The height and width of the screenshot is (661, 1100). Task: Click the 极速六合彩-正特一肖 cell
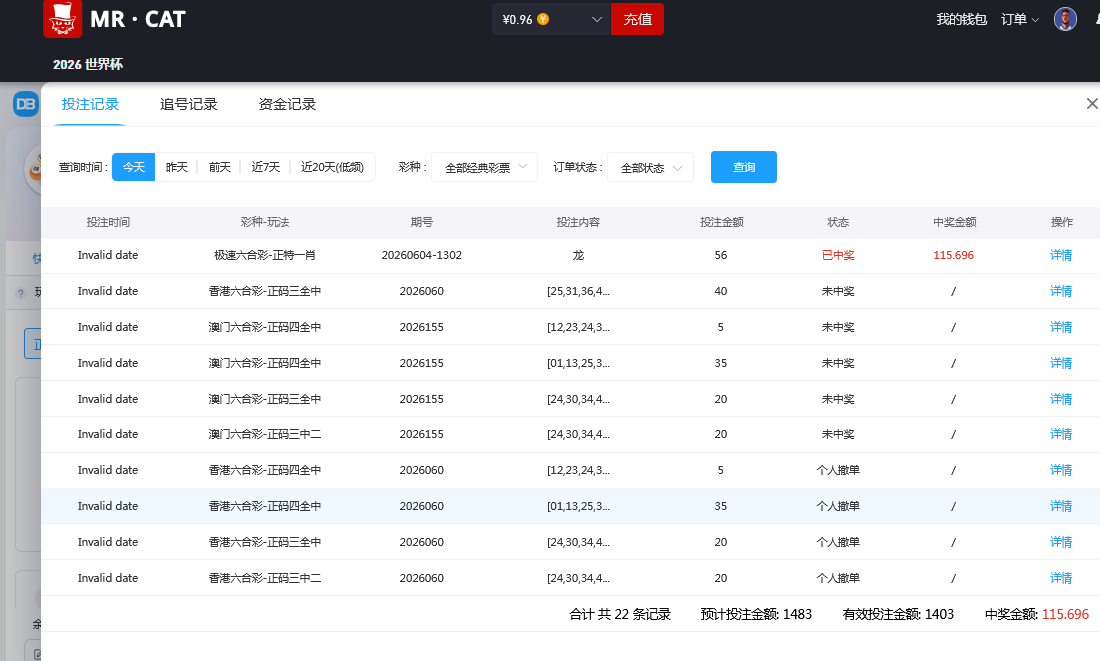point(264,255)
